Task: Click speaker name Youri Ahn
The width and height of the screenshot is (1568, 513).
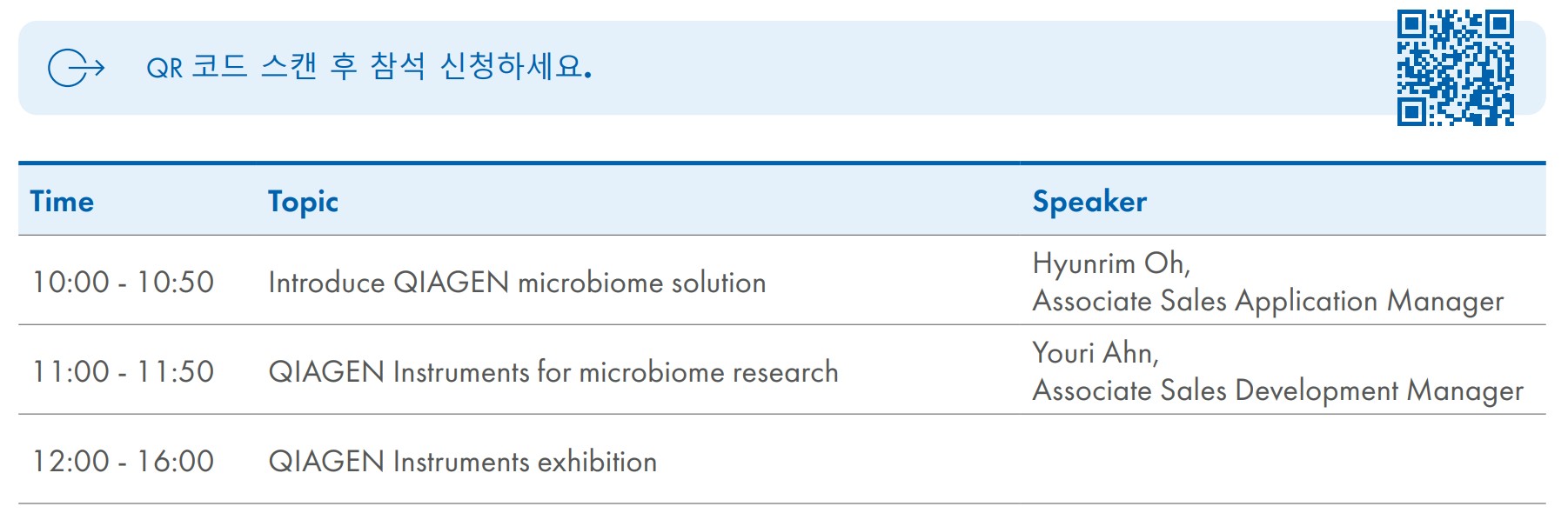Action: pyautogui.click(x=1096, y=352)
